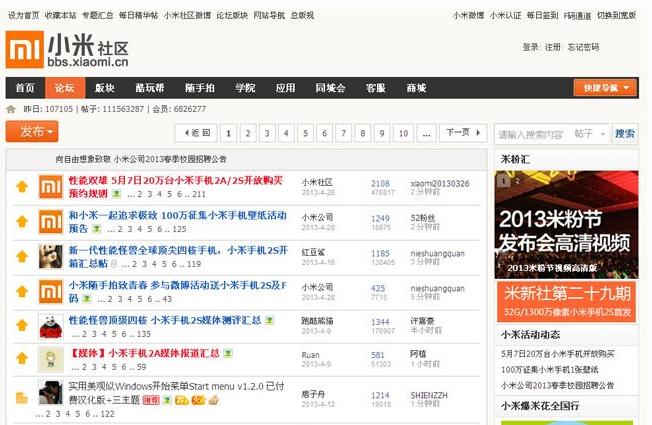652x425 pixels.
Task: Go to 下一页 next page
Action: click(x=463, y=133)
